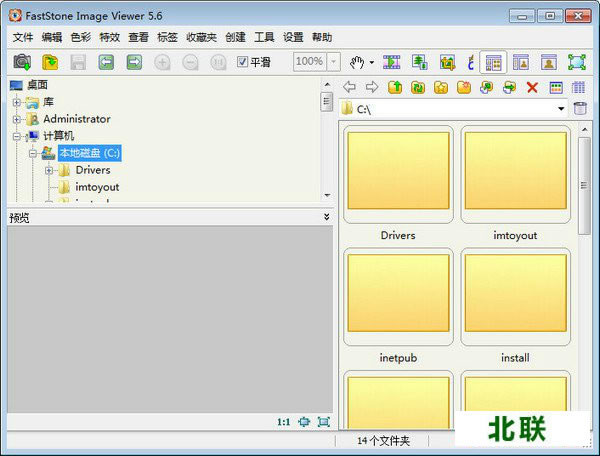Click the recycle bin icon beside path
The height and width of the screenshot is (456, 600).
[x=580, y=109]
